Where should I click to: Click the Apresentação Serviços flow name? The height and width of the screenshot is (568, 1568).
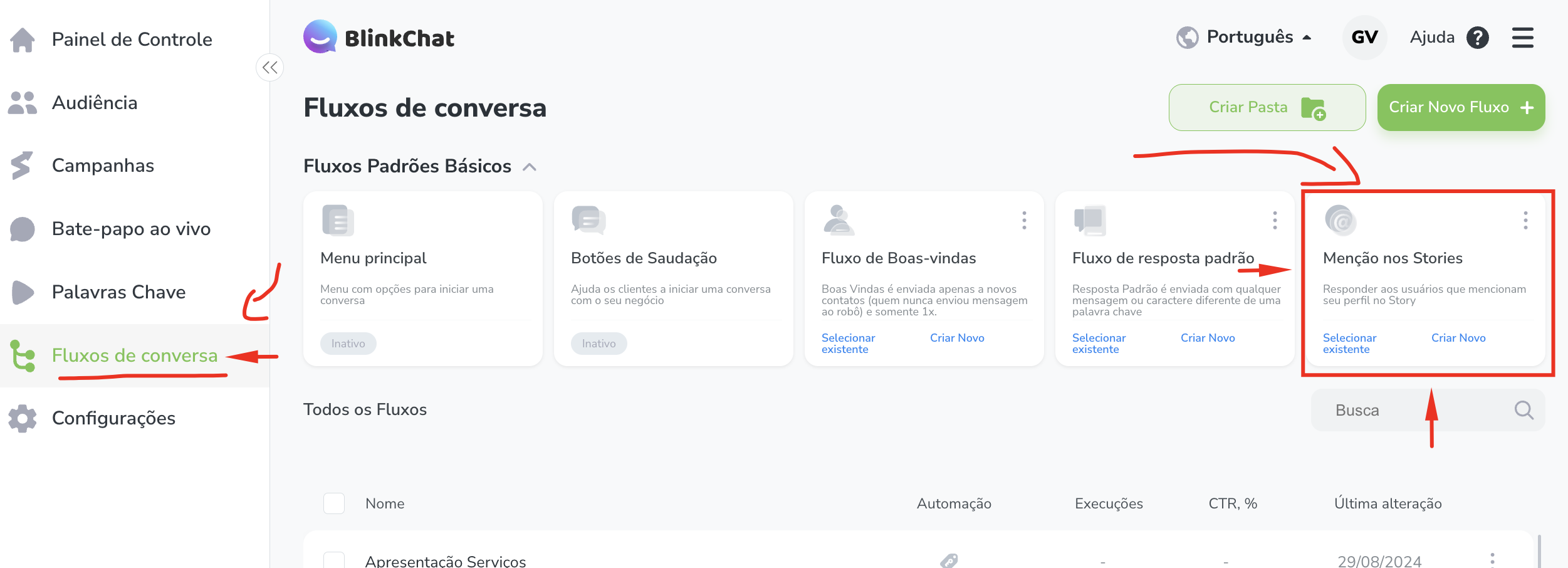[446, 561]
